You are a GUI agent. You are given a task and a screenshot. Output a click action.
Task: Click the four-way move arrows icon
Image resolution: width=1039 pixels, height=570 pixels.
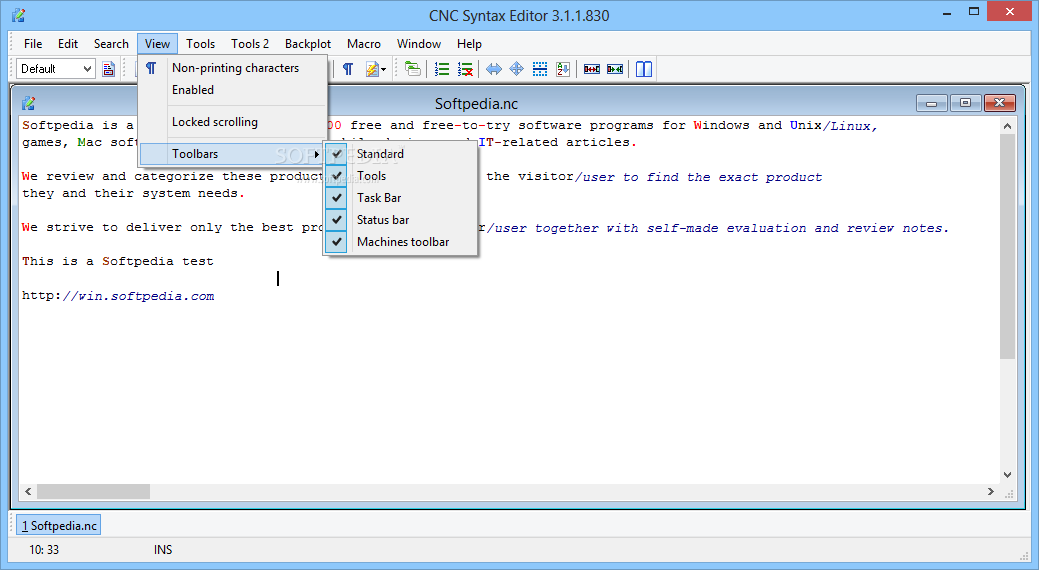517,69
